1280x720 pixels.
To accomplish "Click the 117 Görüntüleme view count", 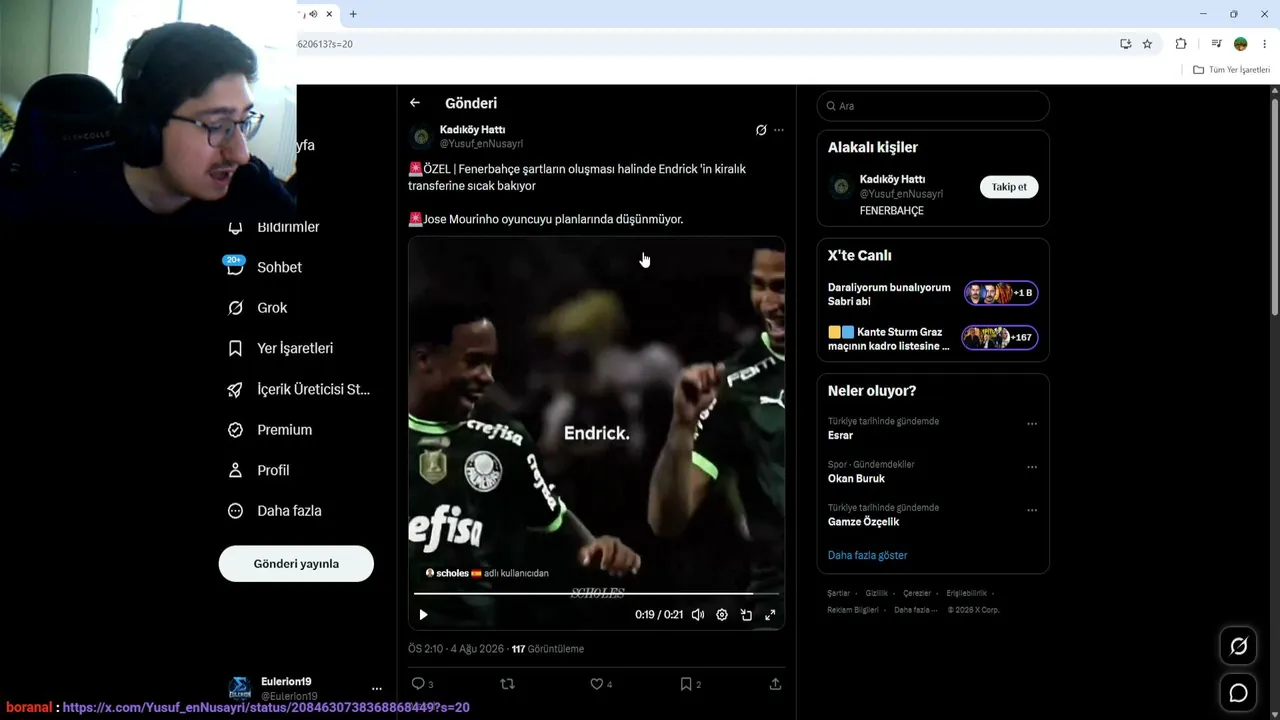I will click(548, 649).
